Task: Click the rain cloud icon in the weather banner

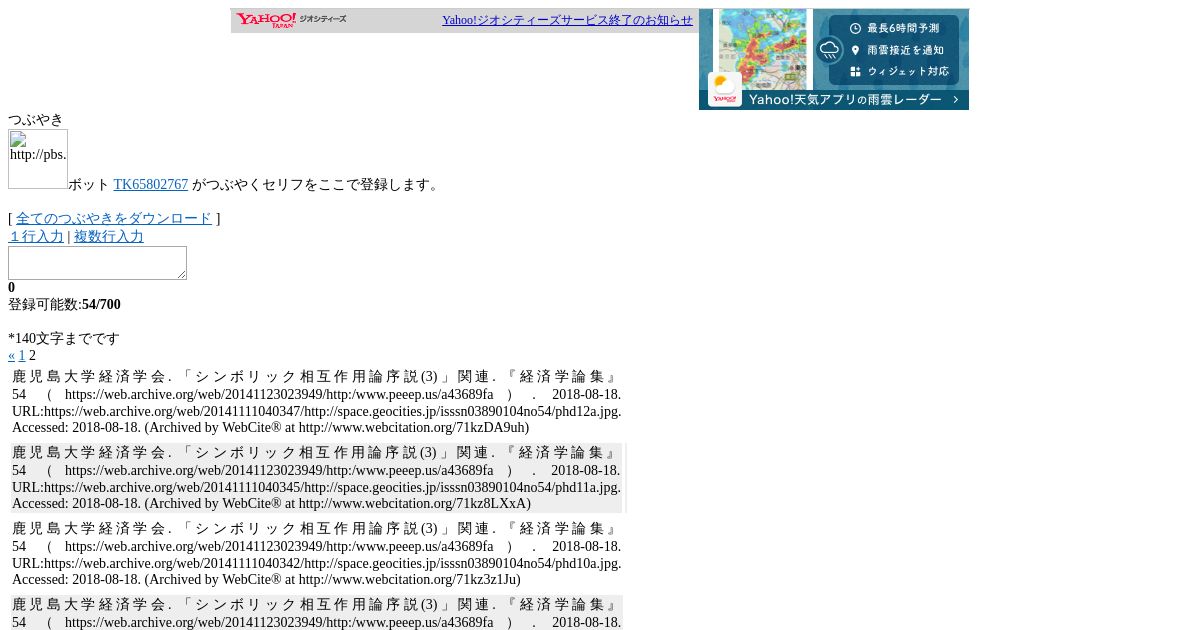Action: click(x=829, y=50)
